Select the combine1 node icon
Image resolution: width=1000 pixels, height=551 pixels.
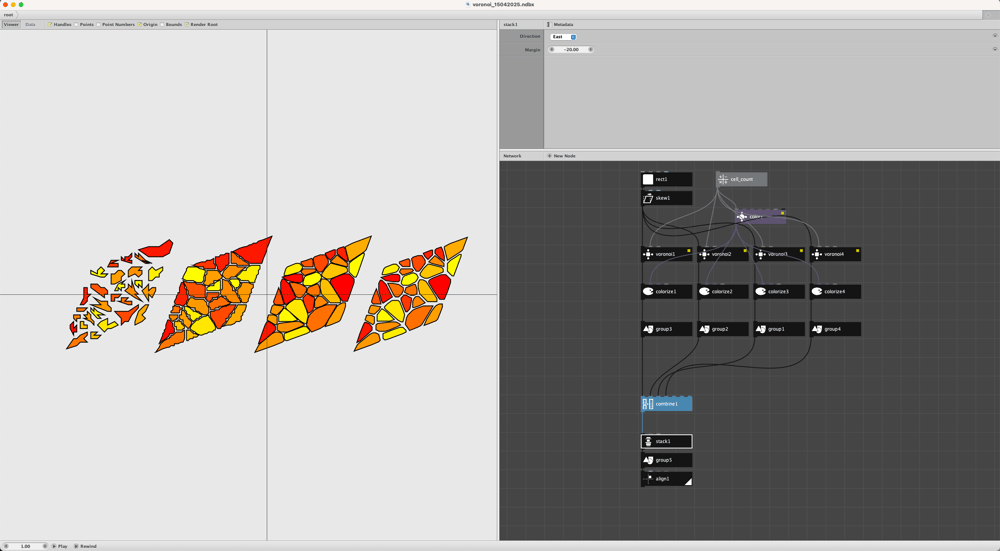pos(648,404)
